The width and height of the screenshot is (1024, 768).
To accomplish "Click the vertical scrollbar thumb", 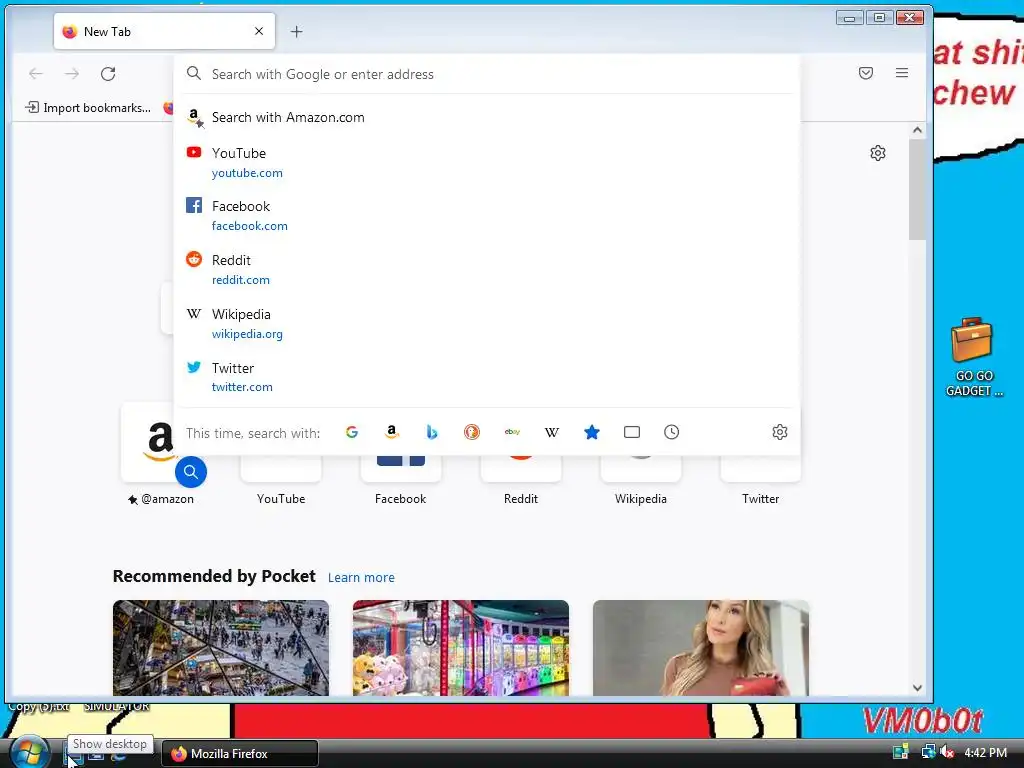I will (x=917, y=189).
